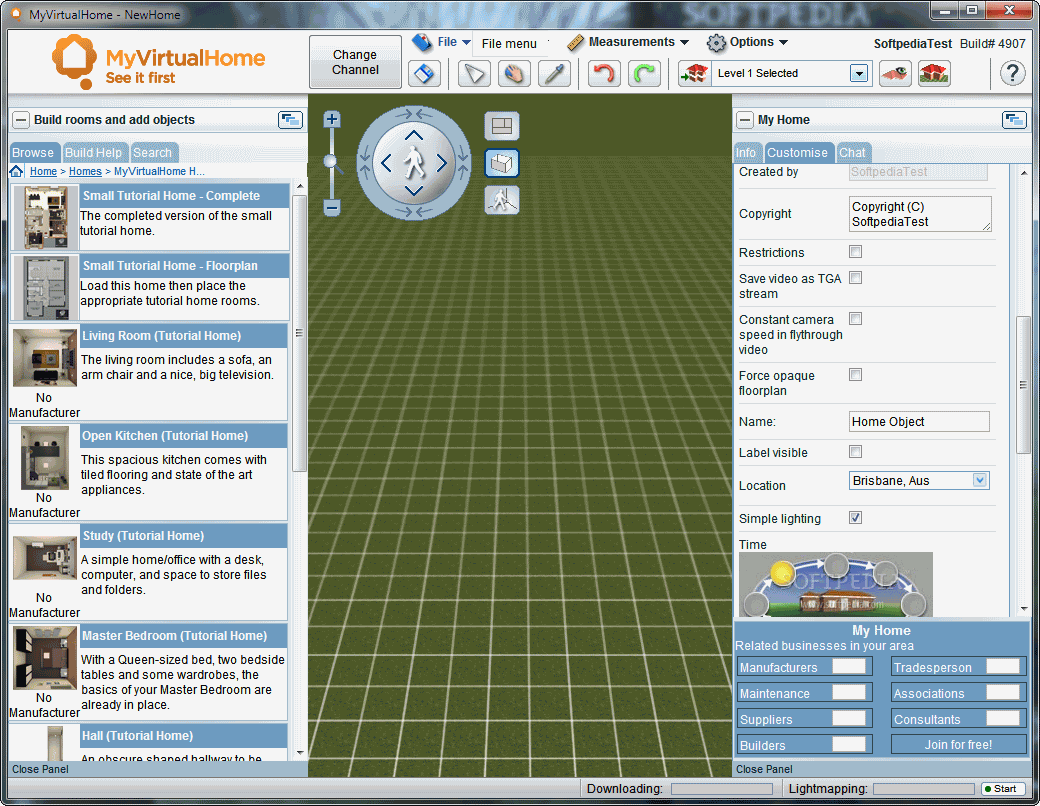Viewport: 1040px width, 806px height.
Task: Switch to 3D box view icon
Action: coord(502,163)
